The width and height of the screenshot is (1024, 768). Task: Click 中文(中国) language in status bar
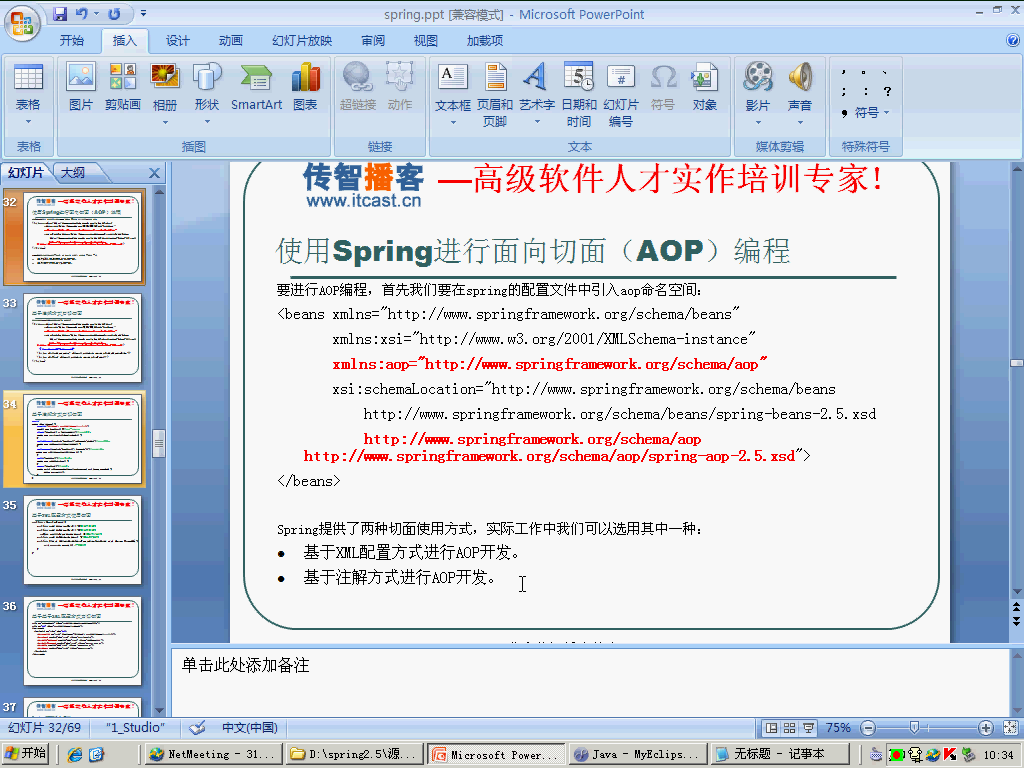coord(249,728)
